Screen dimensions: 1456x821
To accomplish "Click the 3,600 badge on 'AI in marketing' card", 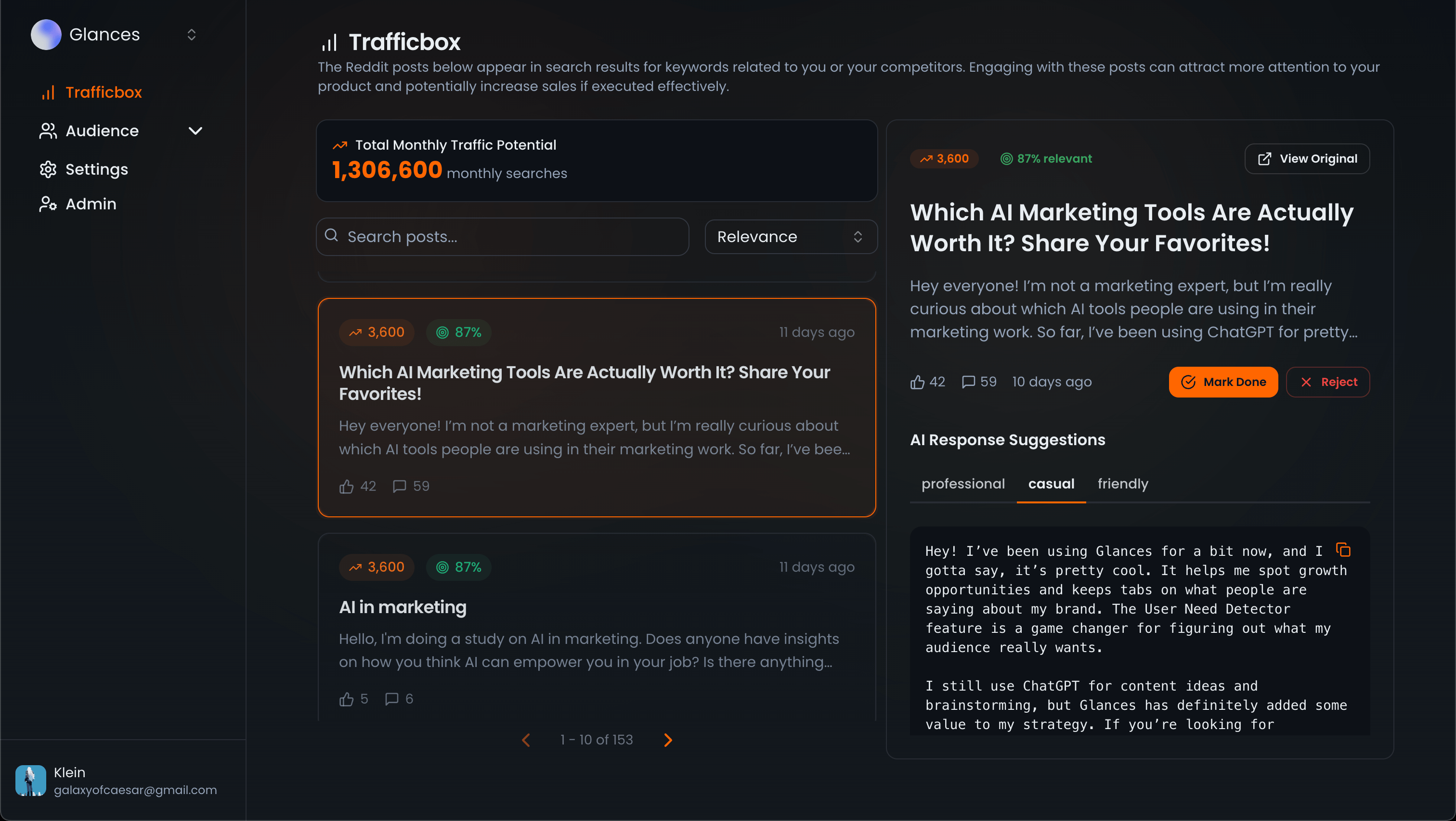I will tap(377, 567).
